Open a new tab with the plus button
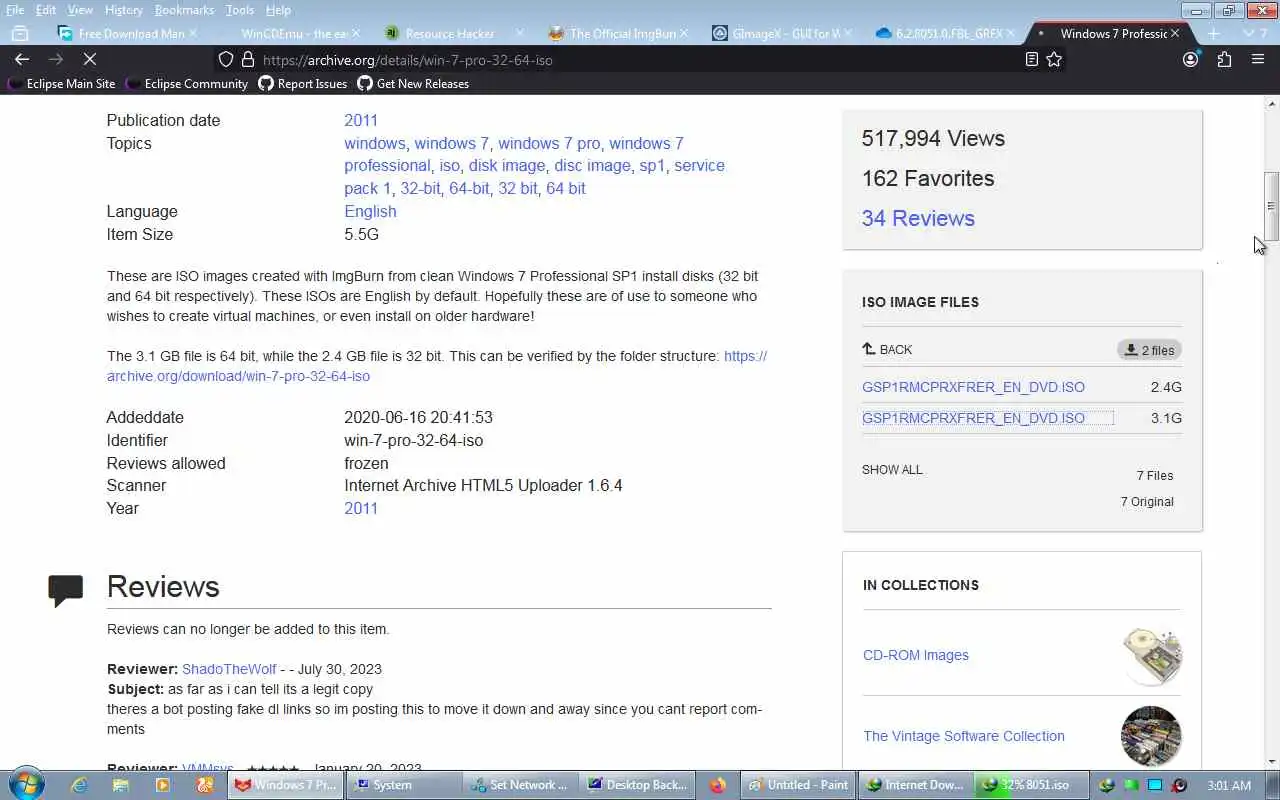This screenshot has height=800, width=1280. click(x=1213, y=33)
